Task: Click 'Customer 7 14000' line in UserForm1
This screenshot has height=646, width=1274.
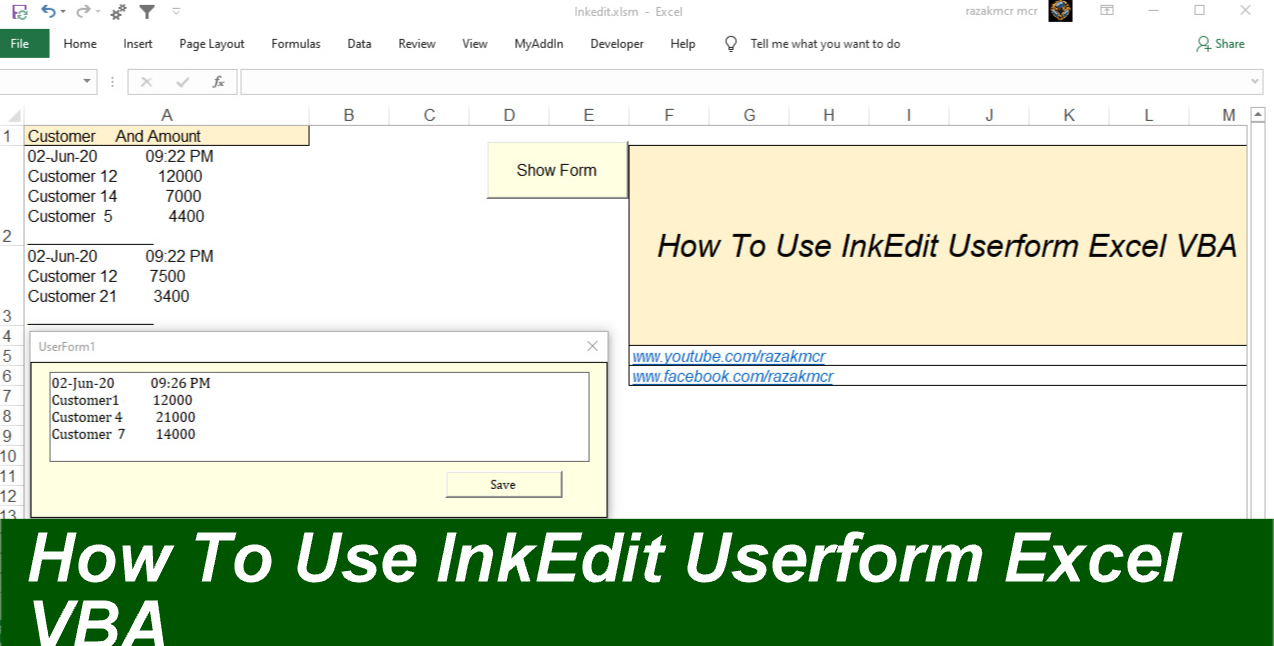Action: (124, 434)
